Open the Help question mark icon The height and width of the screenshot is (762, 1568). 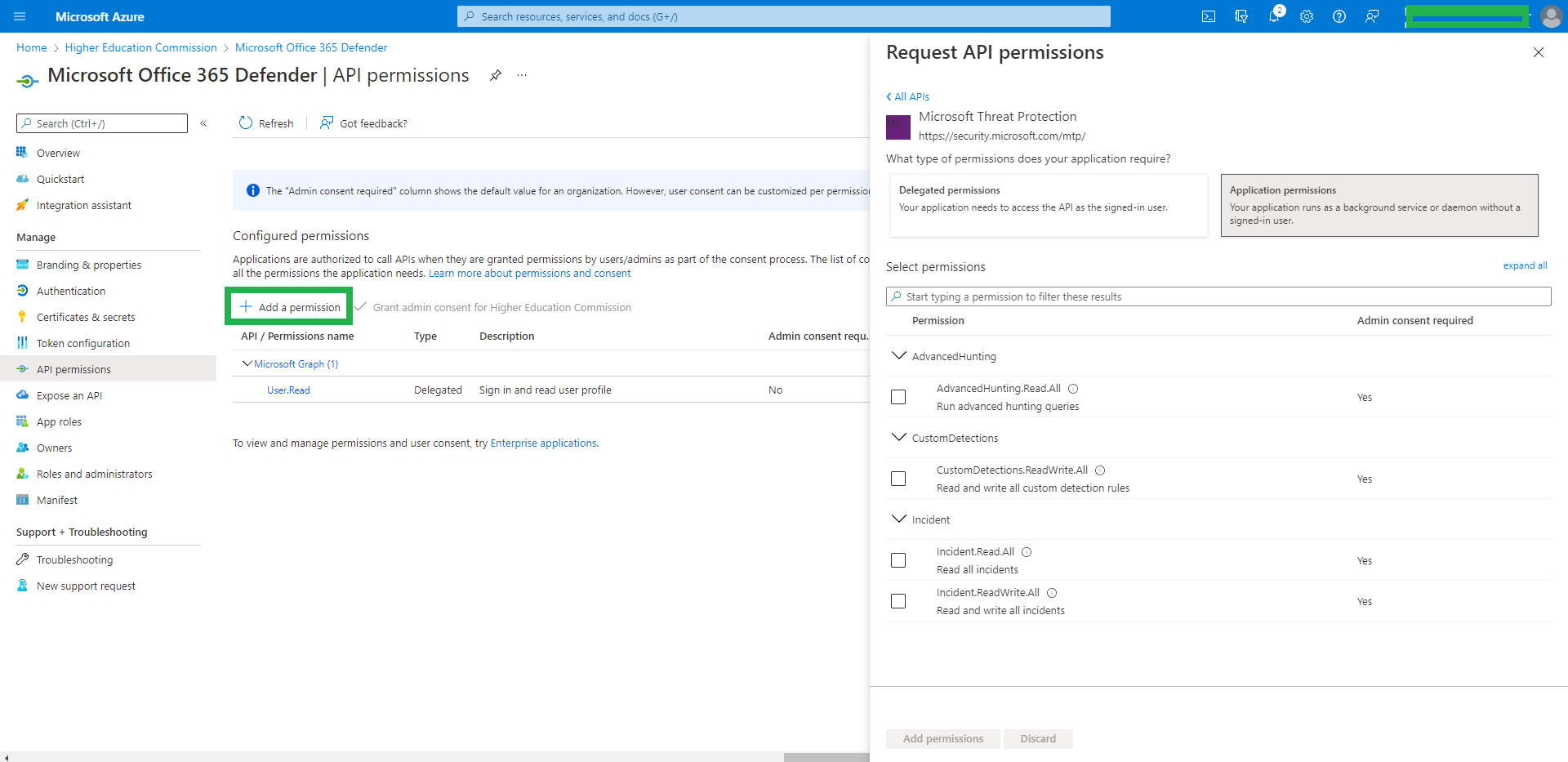[x=1339, y=16]
